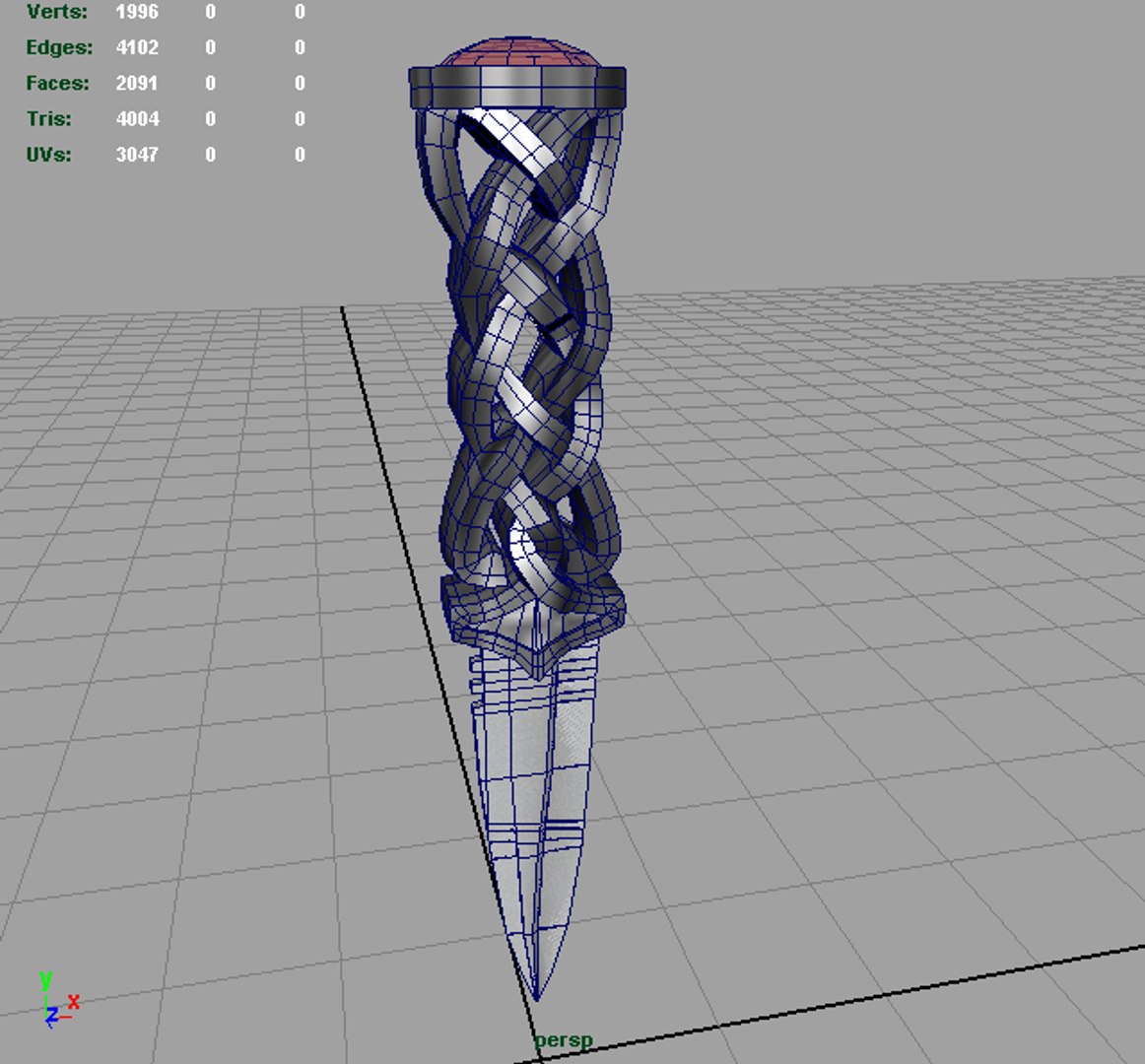This screenshot has height=1064, width=1145.
Task: Click the view axis gizmo icon
Action: (x=58, y=999)
